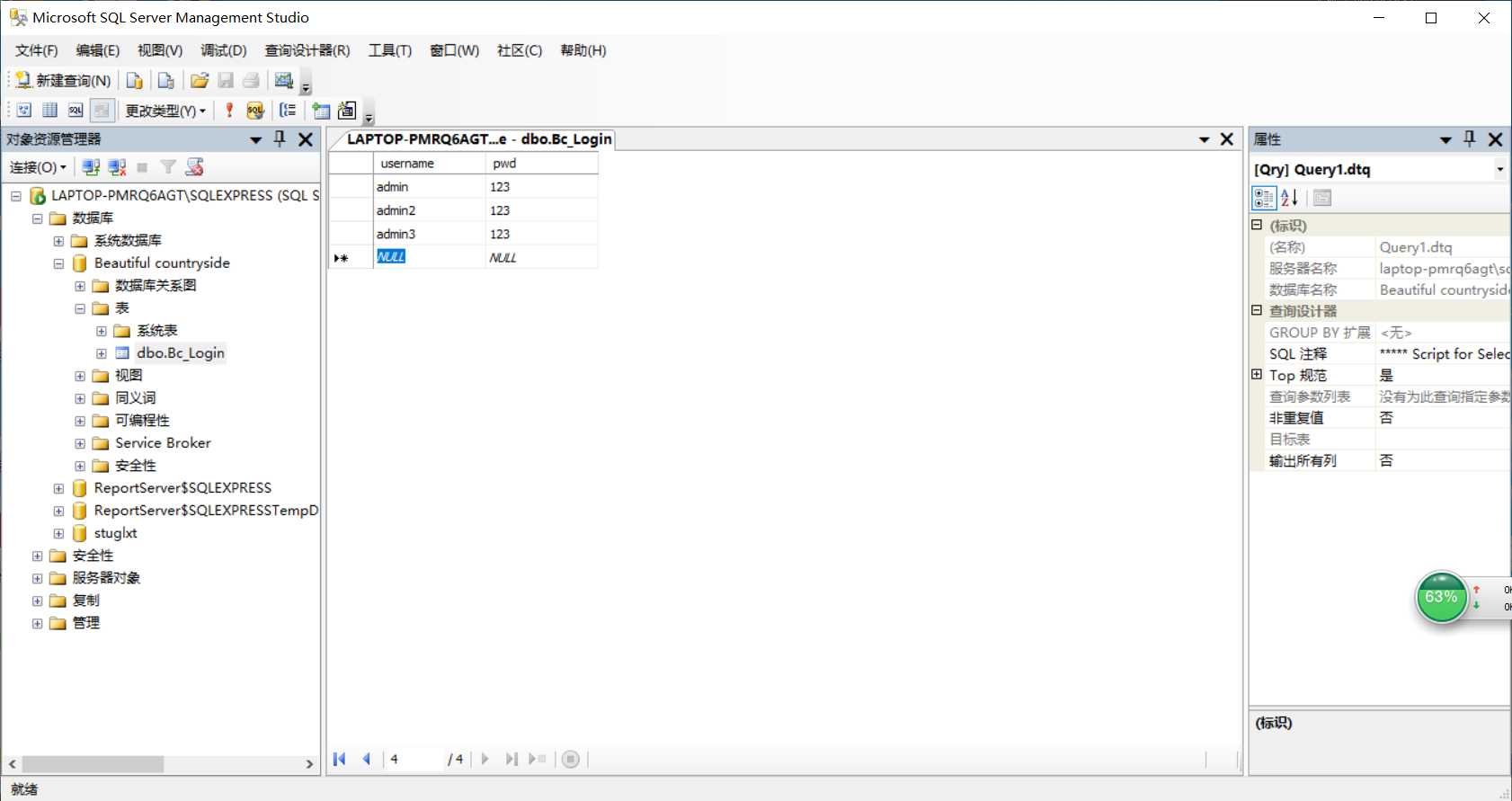
Task: Click the Add Table icon
Action: click(321, 111)
